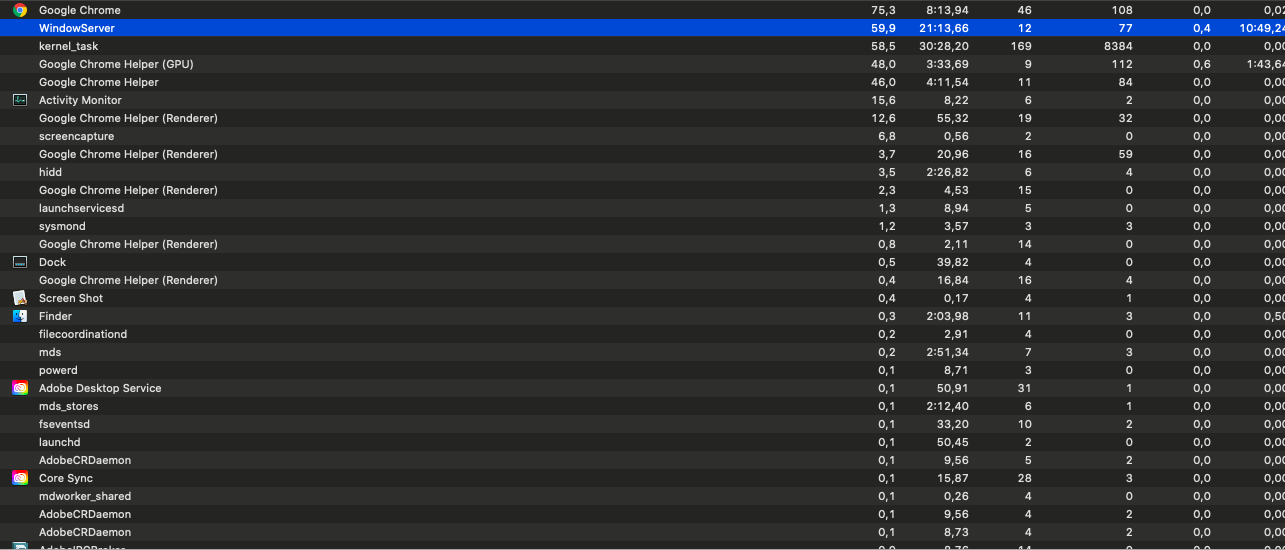The width and height of the screenshot is (1285, 550).
Task: Click kernel_task's 8384 idle wake-ups value
Action: (x=1117, y=46)
